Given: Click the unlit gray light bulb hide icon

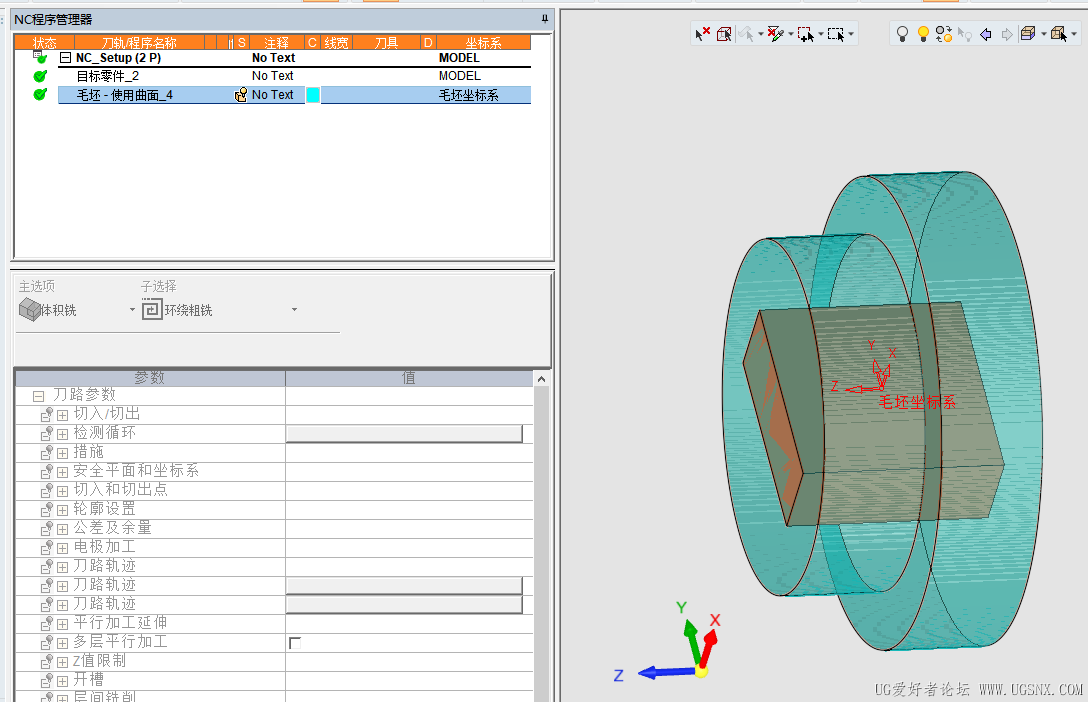Looking at the screenshot, I should pyautogui.click(x=902, y=34).
